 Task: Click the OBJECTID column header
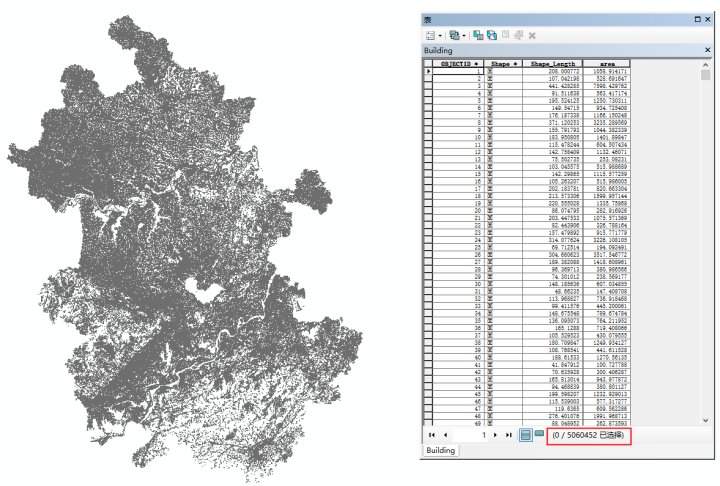tap(457, 63)
